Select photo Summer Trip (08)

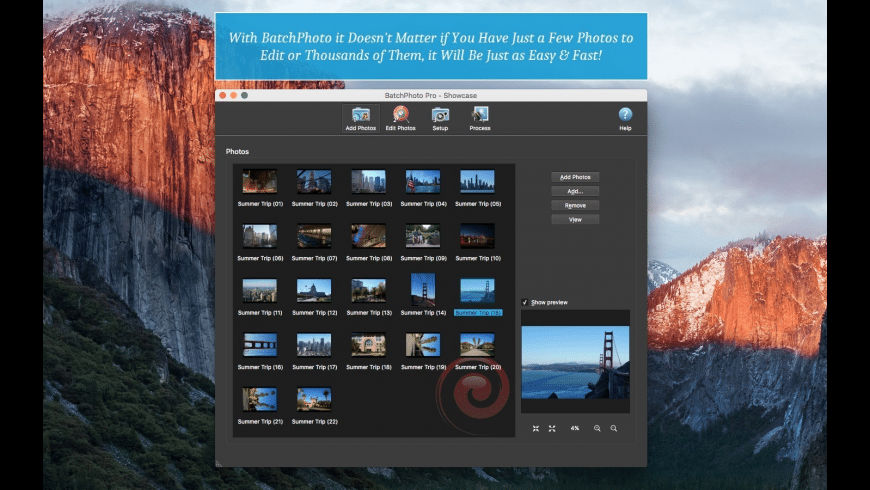[368, 236]
